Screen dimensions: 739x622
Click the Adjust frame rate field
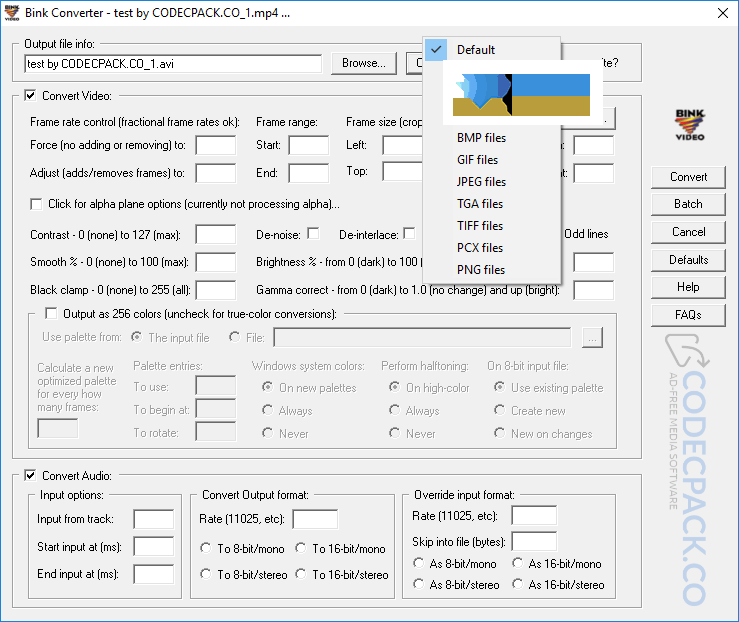click(x=216, y=173)
